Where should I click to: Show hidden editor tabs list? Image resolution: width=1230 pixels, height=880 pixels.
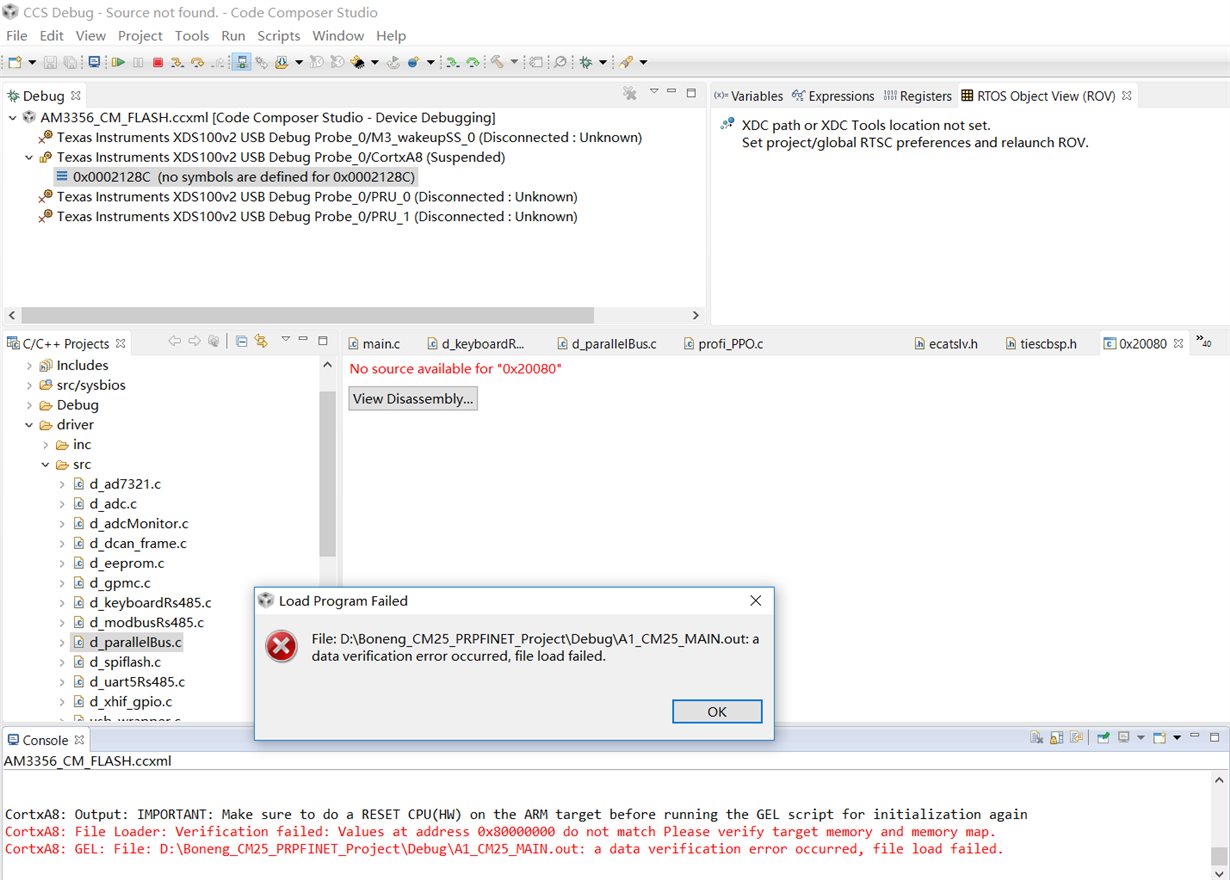pos(1204,343)
